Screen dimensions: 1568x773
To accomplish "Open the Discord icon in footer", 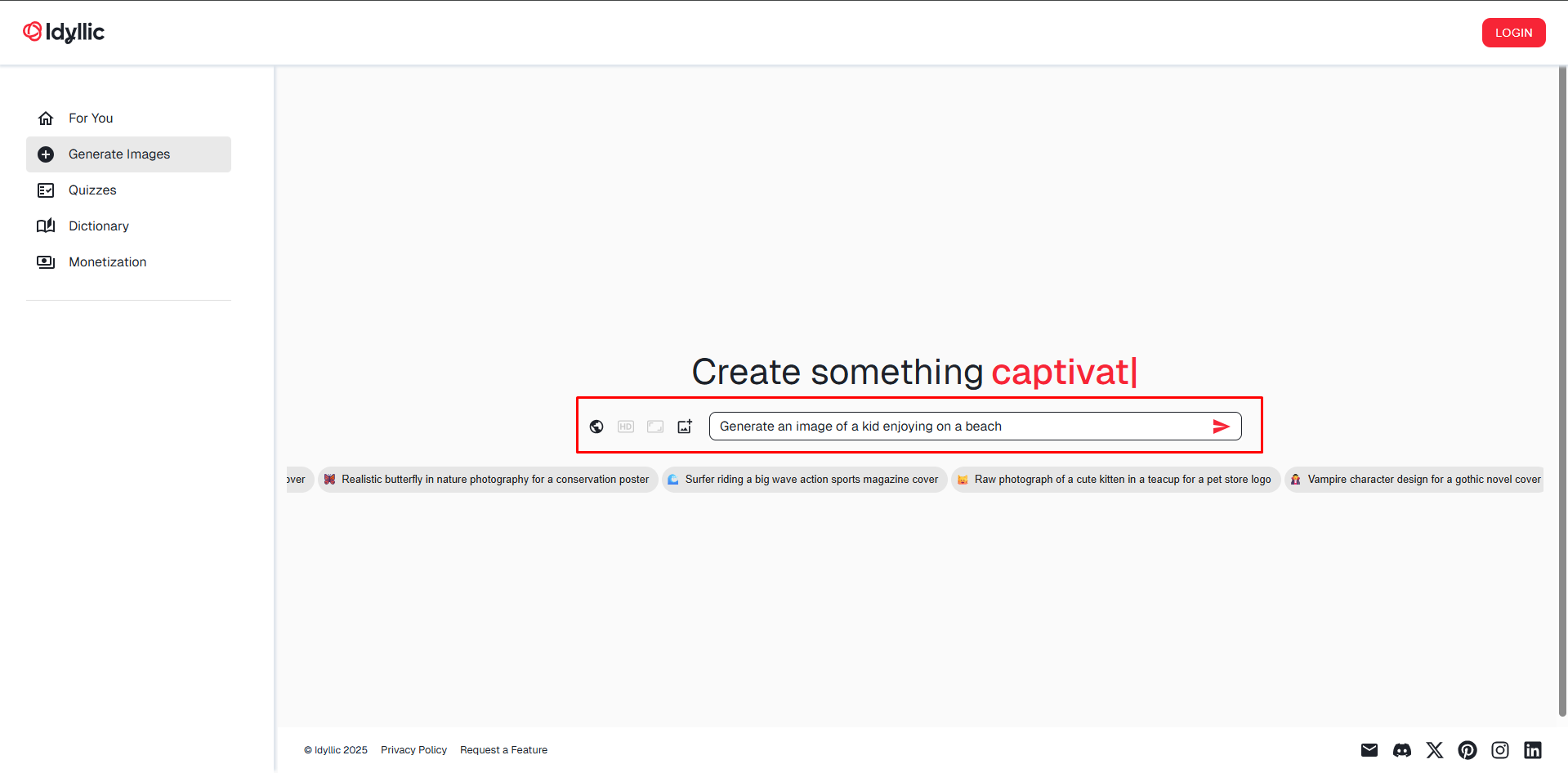I will (1402, 750).
